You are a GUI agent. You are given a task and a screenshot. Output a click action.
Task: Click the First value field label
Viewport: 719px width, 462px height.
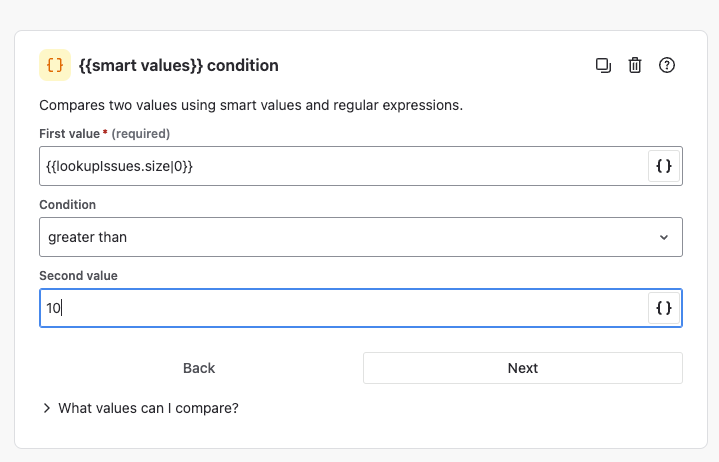[x=70, y=133]
